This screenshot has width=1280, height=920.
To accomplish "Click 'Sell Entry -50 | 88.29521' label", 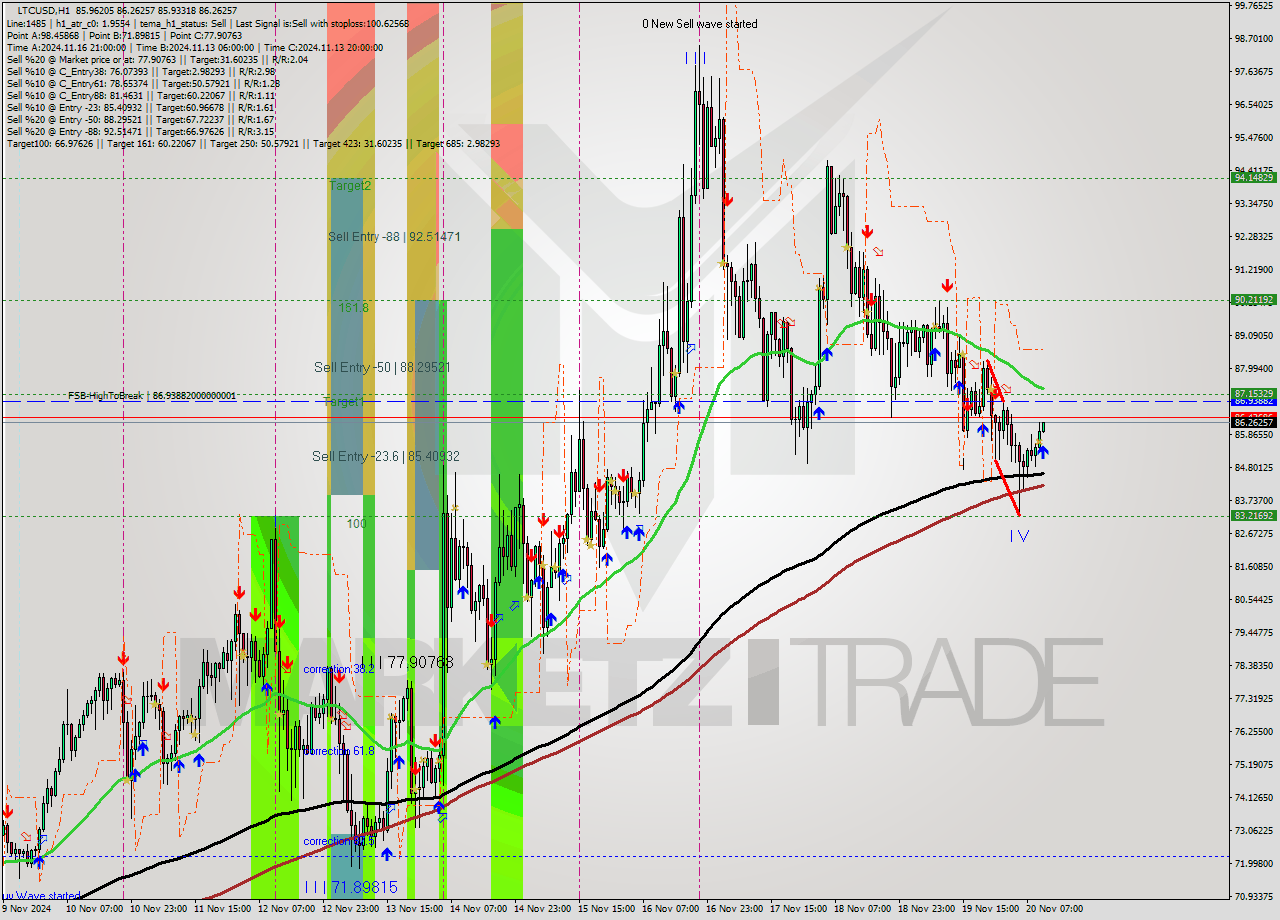I will point(382,368).
